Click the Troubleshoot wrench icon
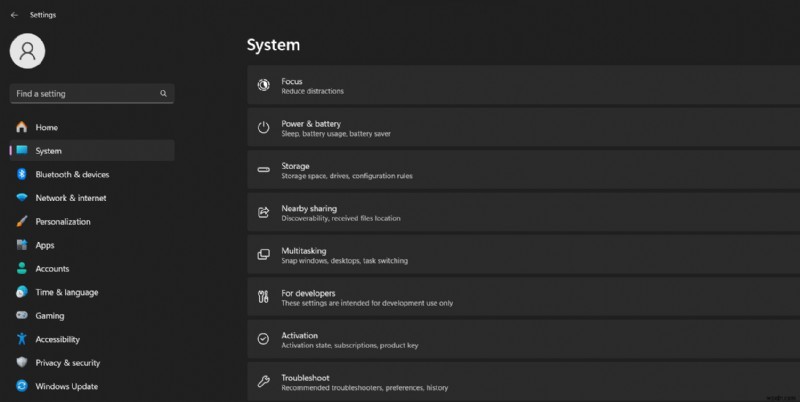Viewport: 800px width, 402px height. [263, 382]
